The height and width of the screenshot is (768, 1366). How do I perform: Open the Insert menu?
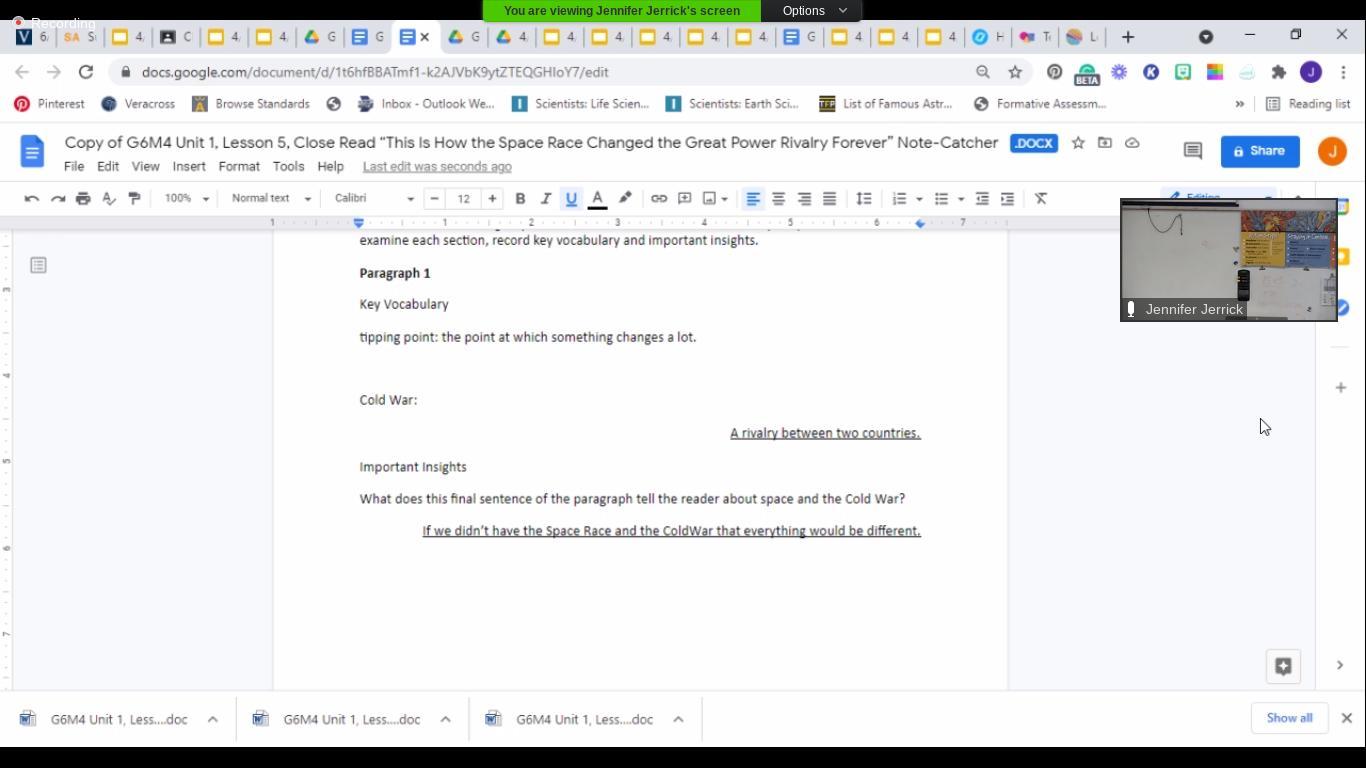pos(189,167)
